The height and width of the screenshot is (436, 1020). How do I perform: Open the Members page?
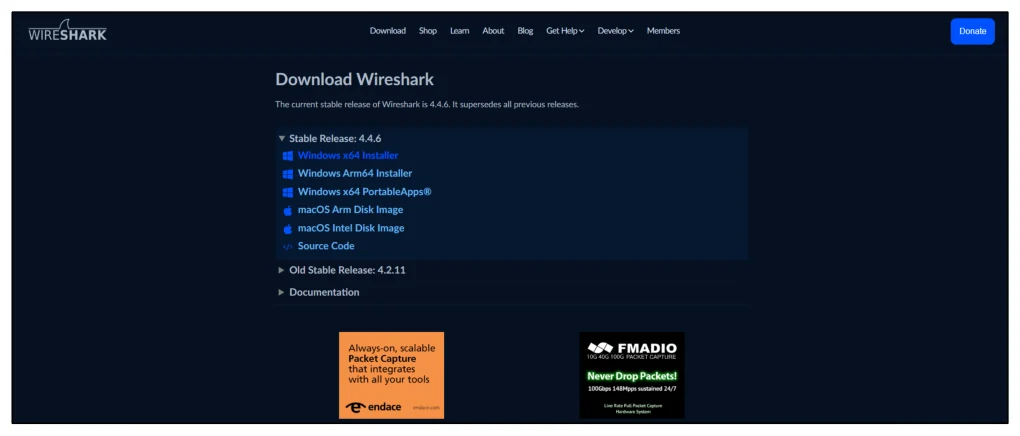pos(664,31)
